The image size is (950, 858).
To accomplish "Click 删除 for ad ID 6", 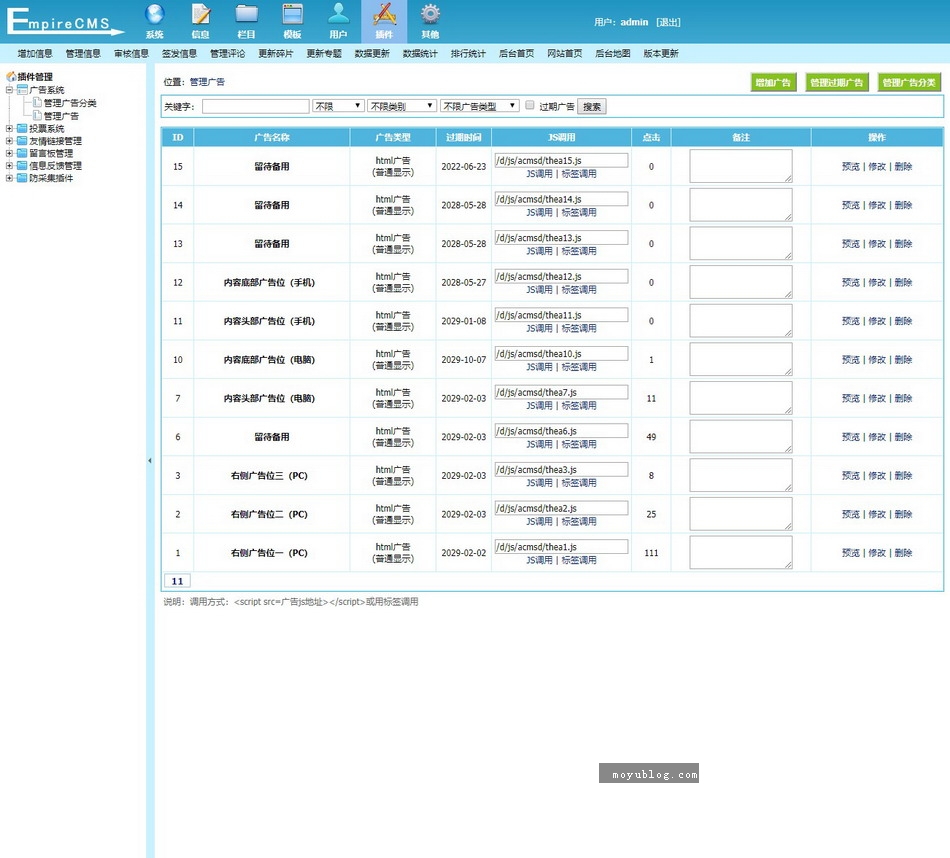I will tap(903, 437).
